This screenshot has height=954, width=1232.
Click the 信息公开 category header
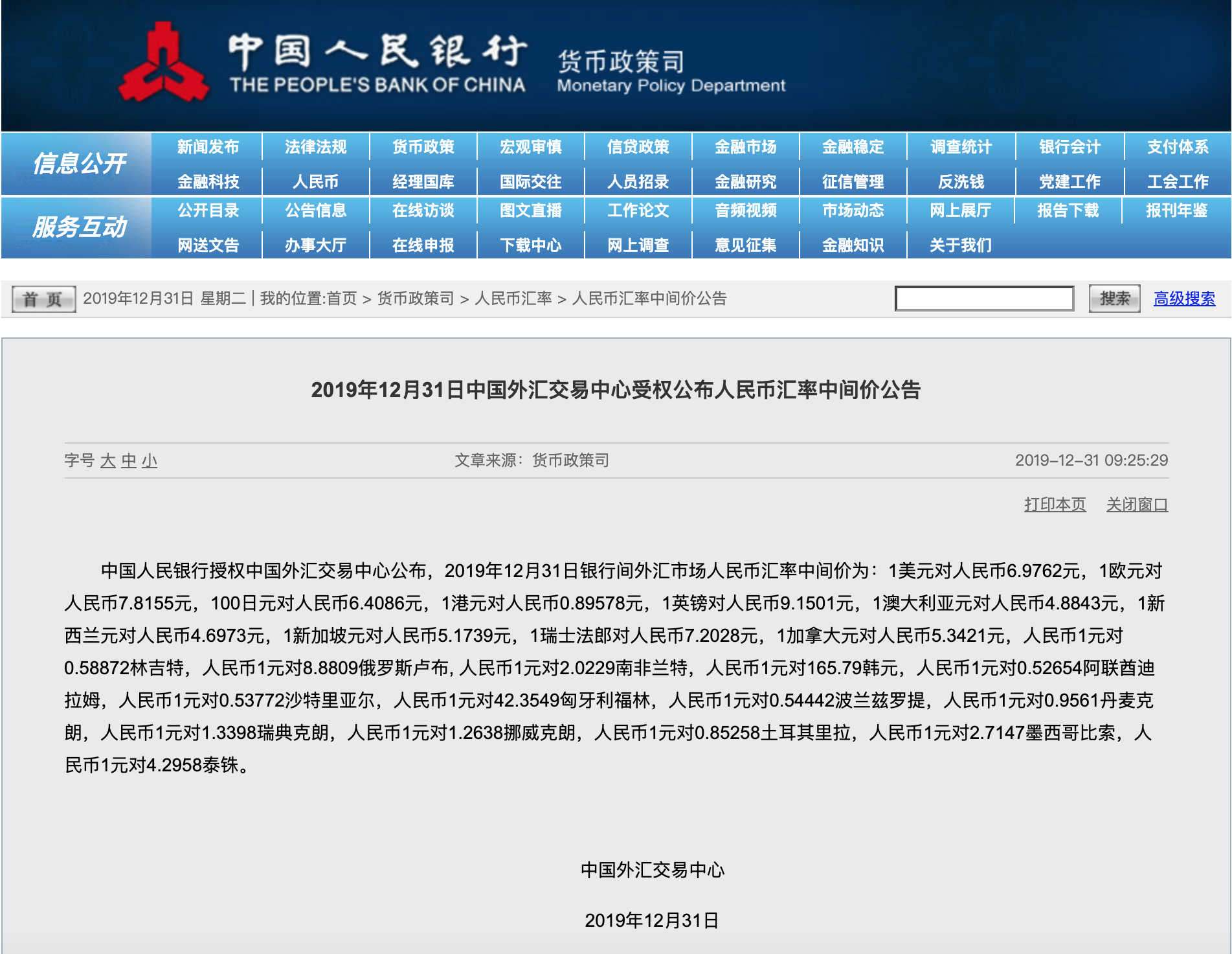pyautogui.click(x=79, y=164)
